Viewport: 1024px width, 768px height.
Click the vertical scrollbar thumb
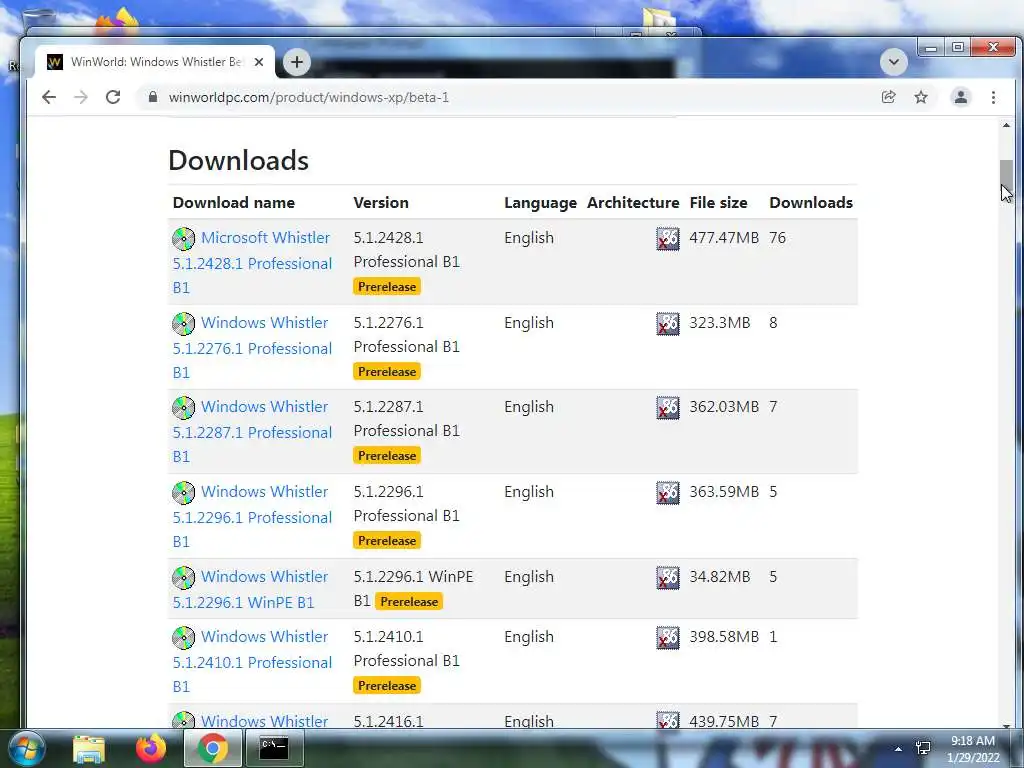pyautogui.click(x=1006, y=178)
